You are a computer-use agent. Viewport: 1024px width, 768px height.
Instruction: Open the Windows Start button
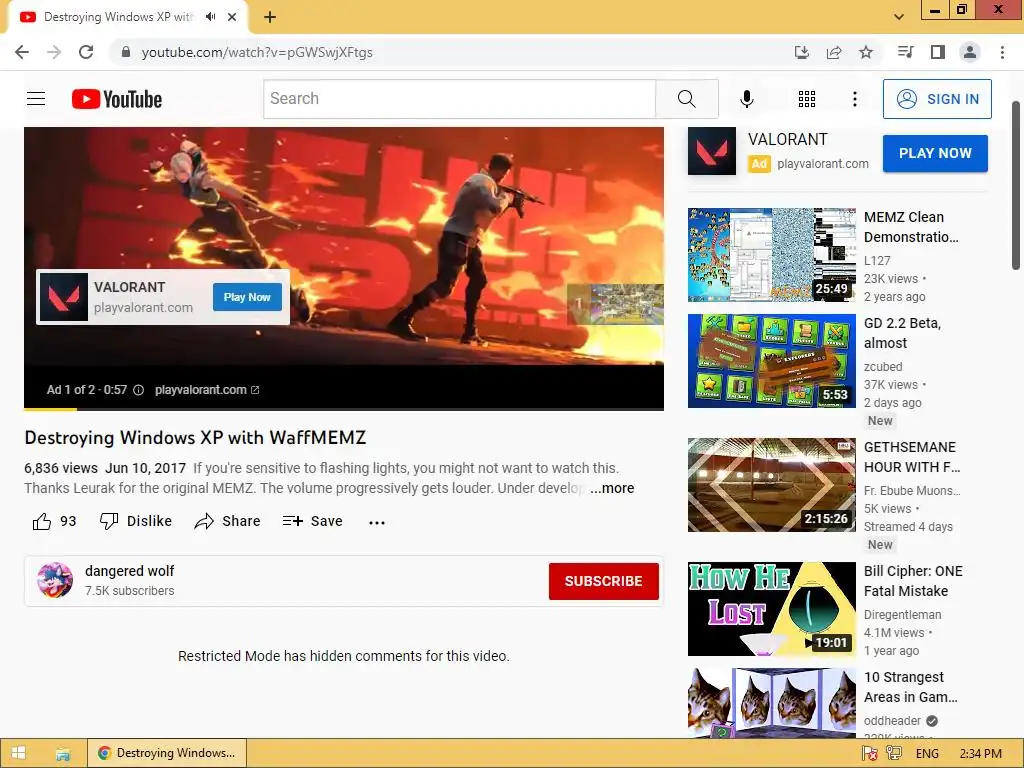pyautogui.click(x=18, y=753)
